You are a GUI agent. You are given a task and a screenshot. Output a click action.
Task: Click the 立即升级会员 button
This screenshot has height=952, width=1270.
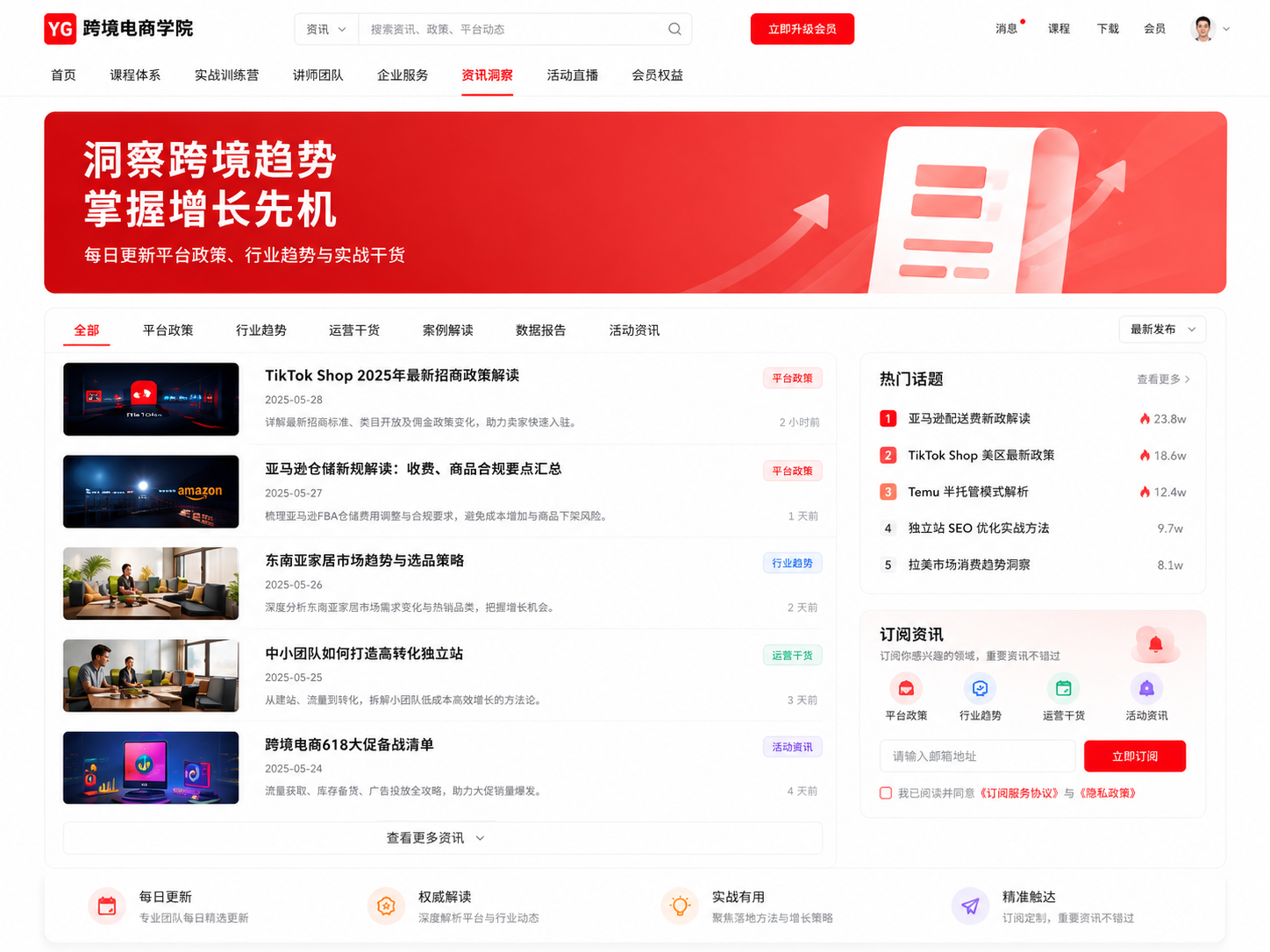click(802, 29)
